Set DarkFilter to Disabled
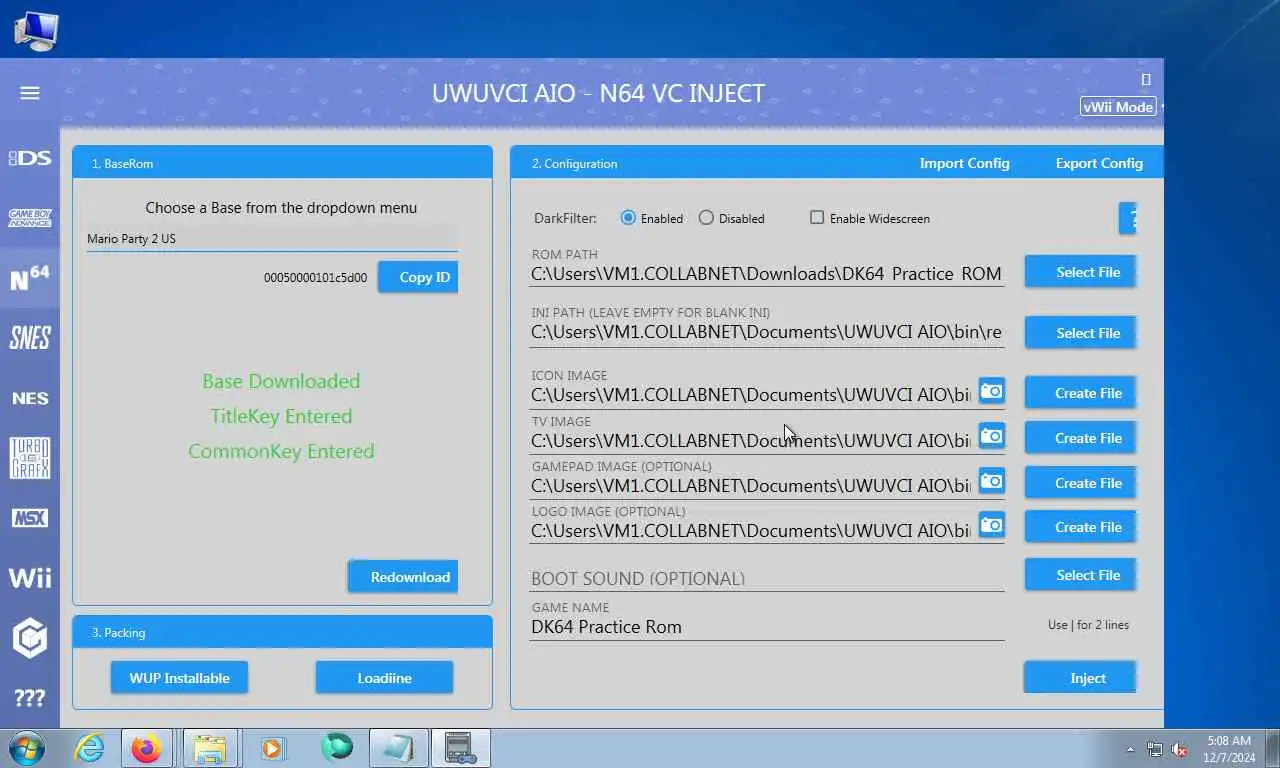 pos(731,218)
